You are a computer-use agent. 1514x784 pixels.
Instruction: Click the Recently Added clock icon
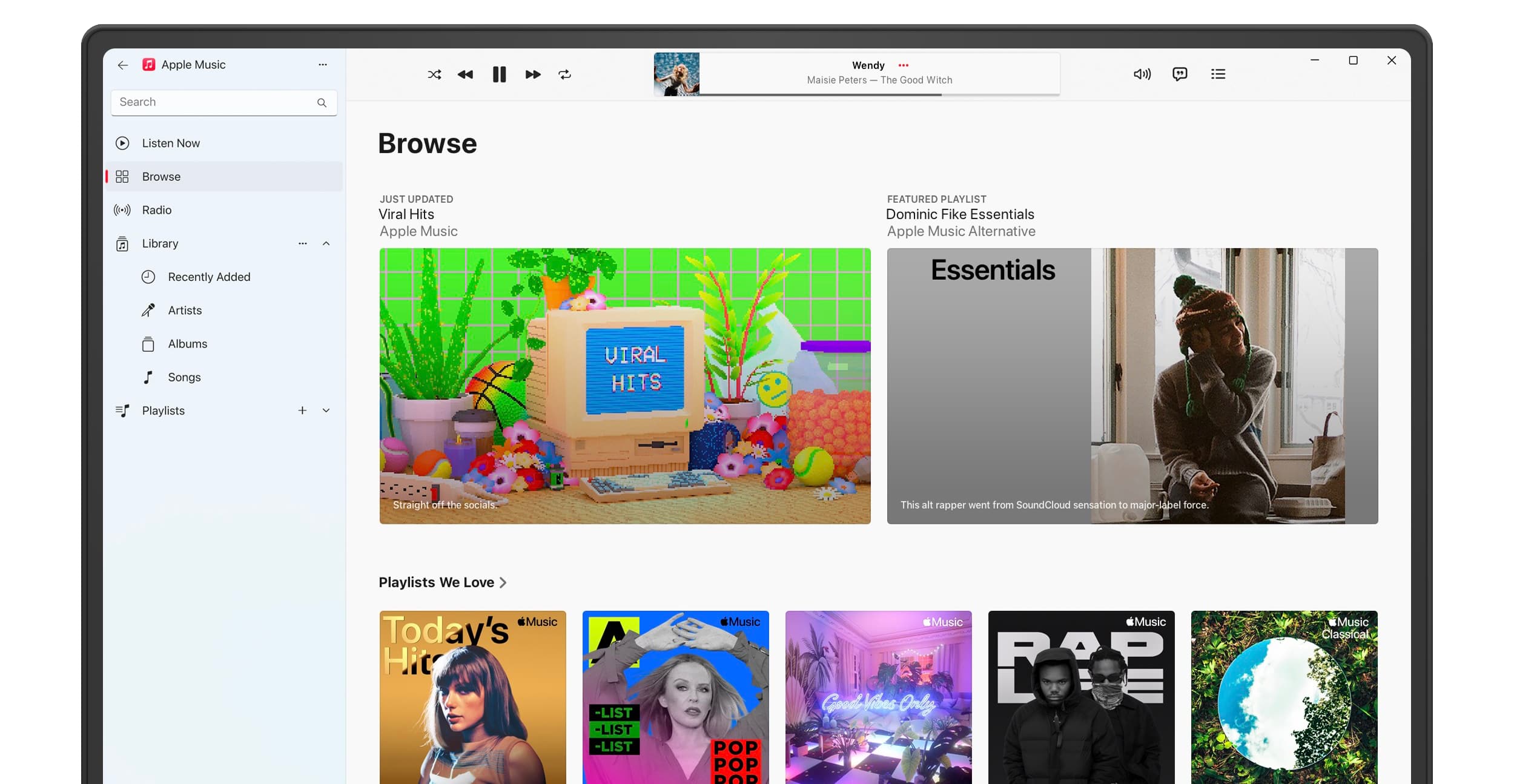[148, 277]
